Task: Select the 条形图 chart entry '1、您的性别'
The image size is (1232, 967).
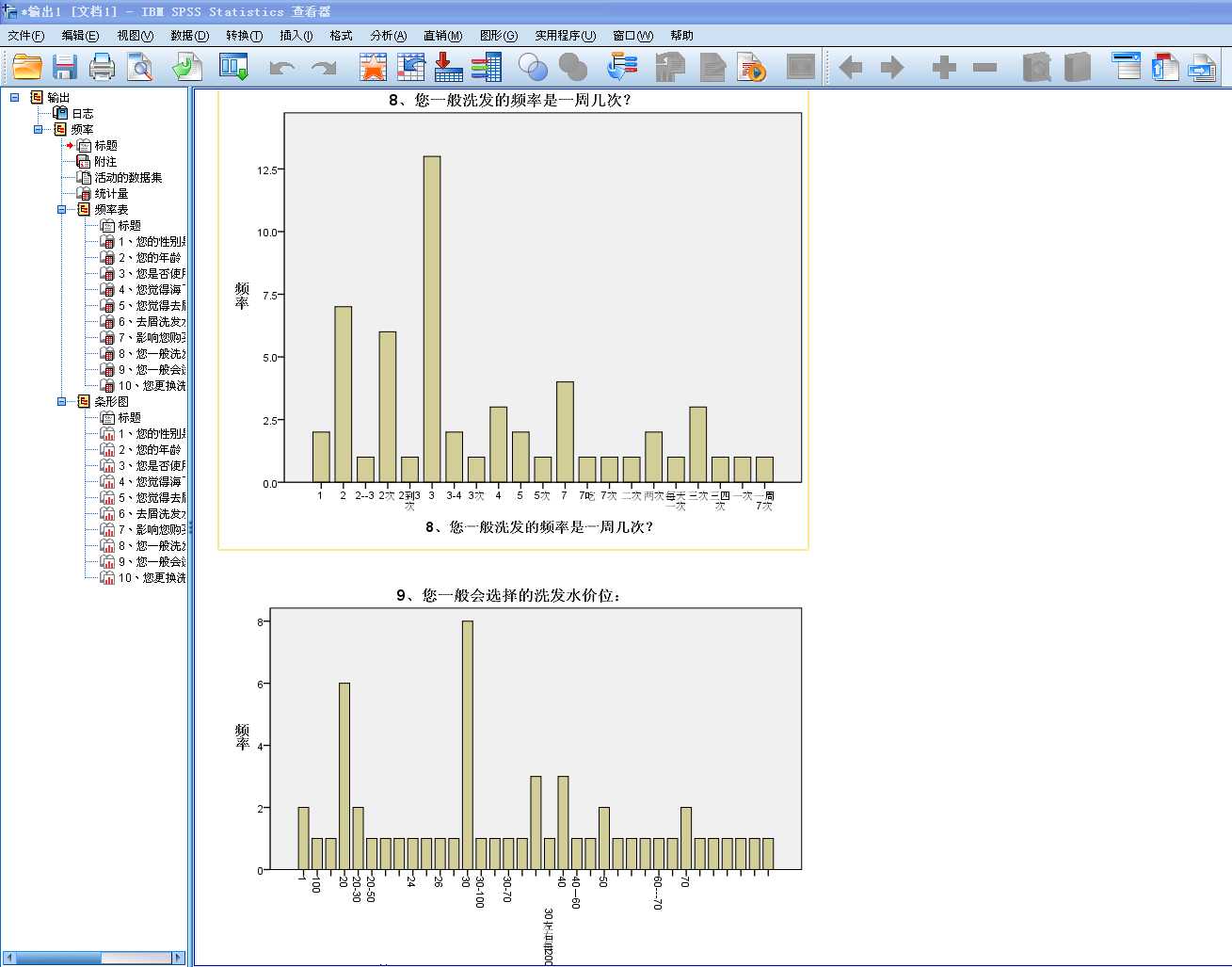Action: [x=152, y=433]
